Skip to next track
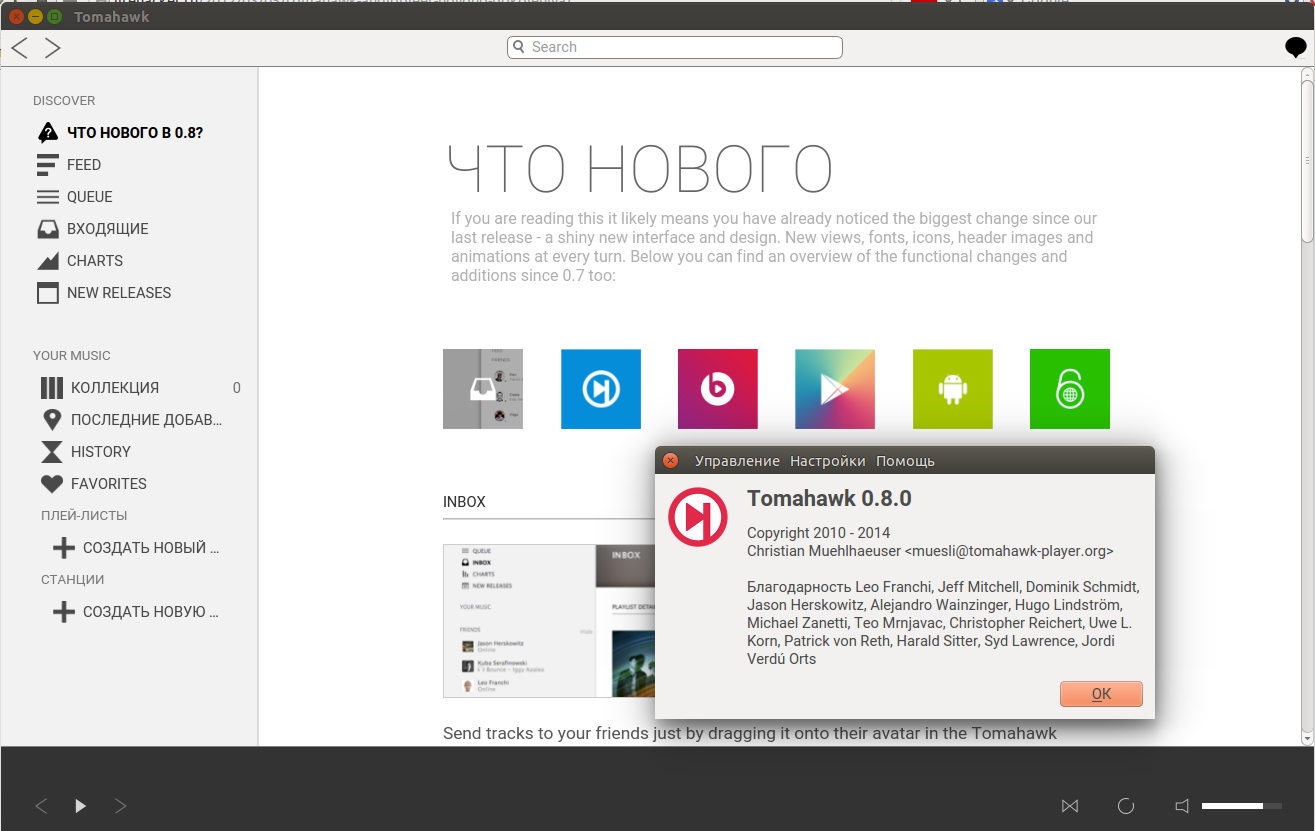Image resolution: width=1315 pixels, height=831 pixels. pos(120,806)
